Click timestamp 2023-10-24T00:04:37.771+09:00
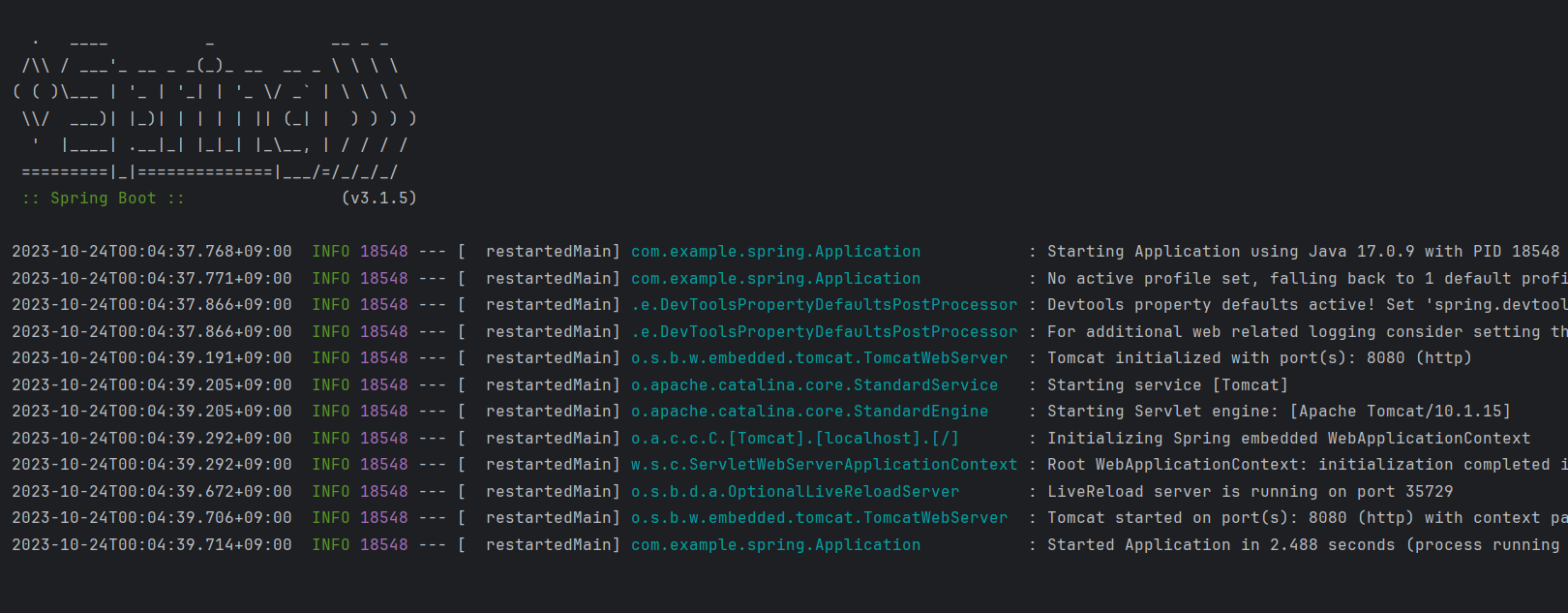1568x613 pixels. pos(152,279)
